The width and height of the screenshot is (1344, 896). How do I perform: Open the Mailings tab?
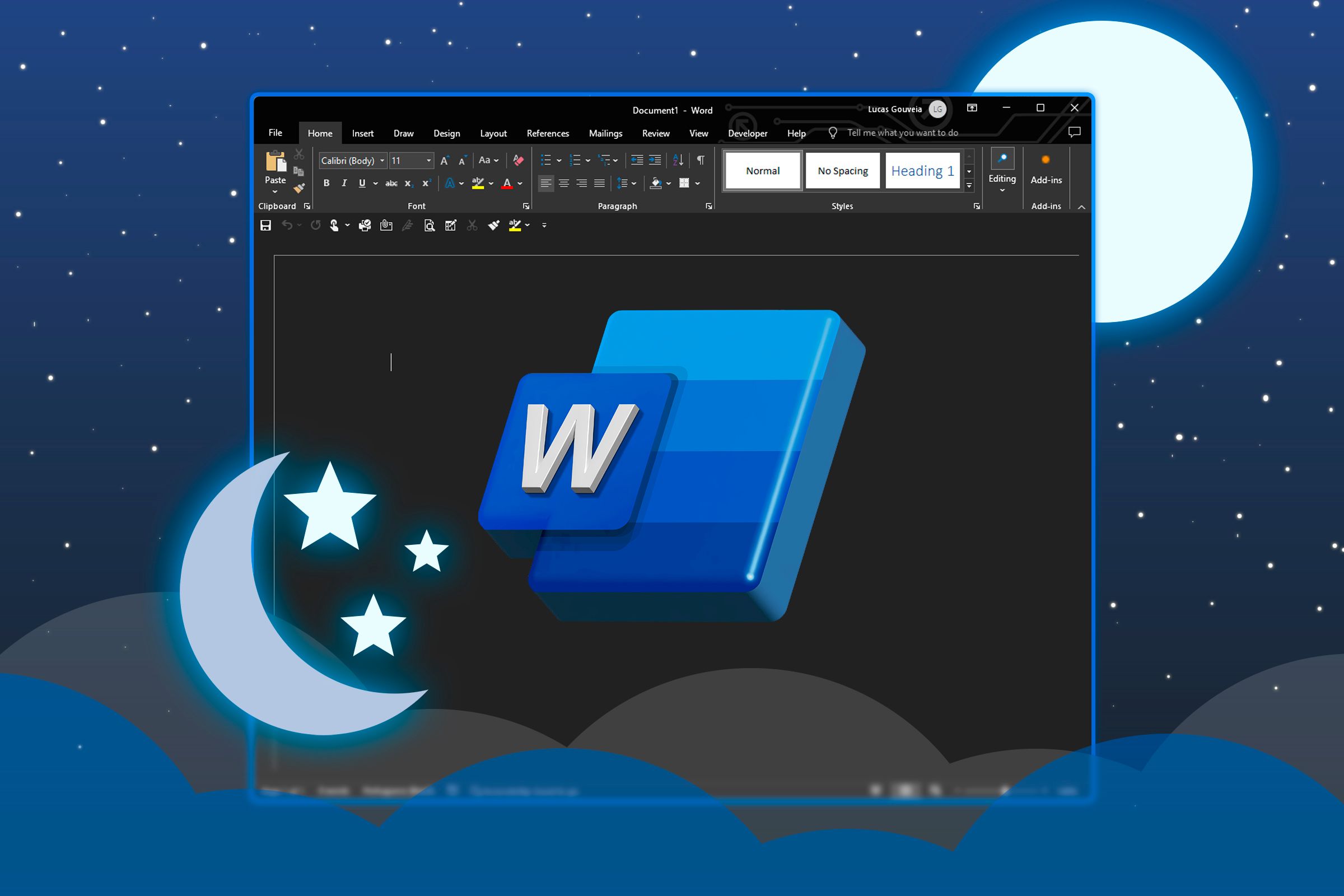tap(606, 133)
